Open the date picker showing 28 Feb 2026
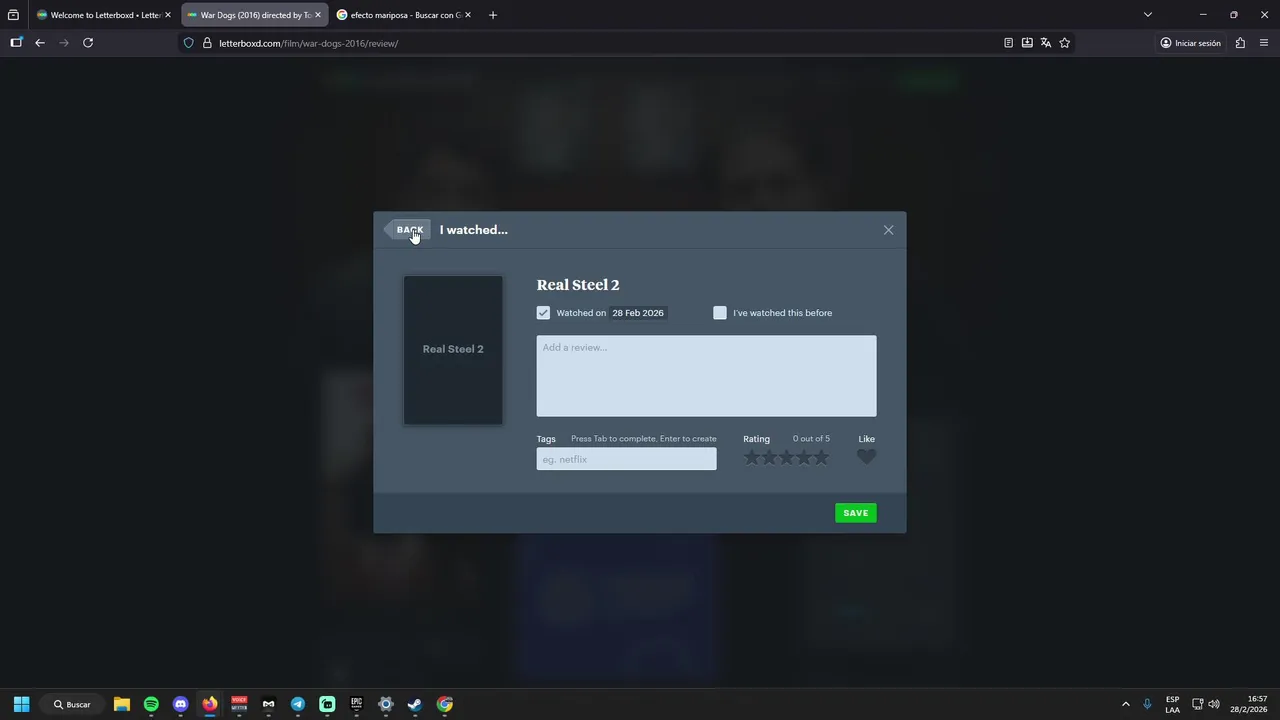The image size is (1280, 720). pos(638,313)
